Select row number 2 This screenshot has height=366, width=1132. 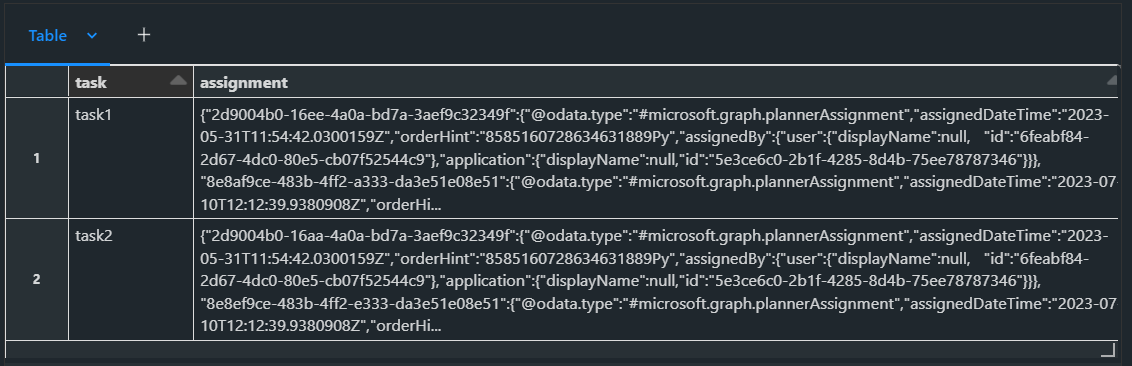coord(37,279)
